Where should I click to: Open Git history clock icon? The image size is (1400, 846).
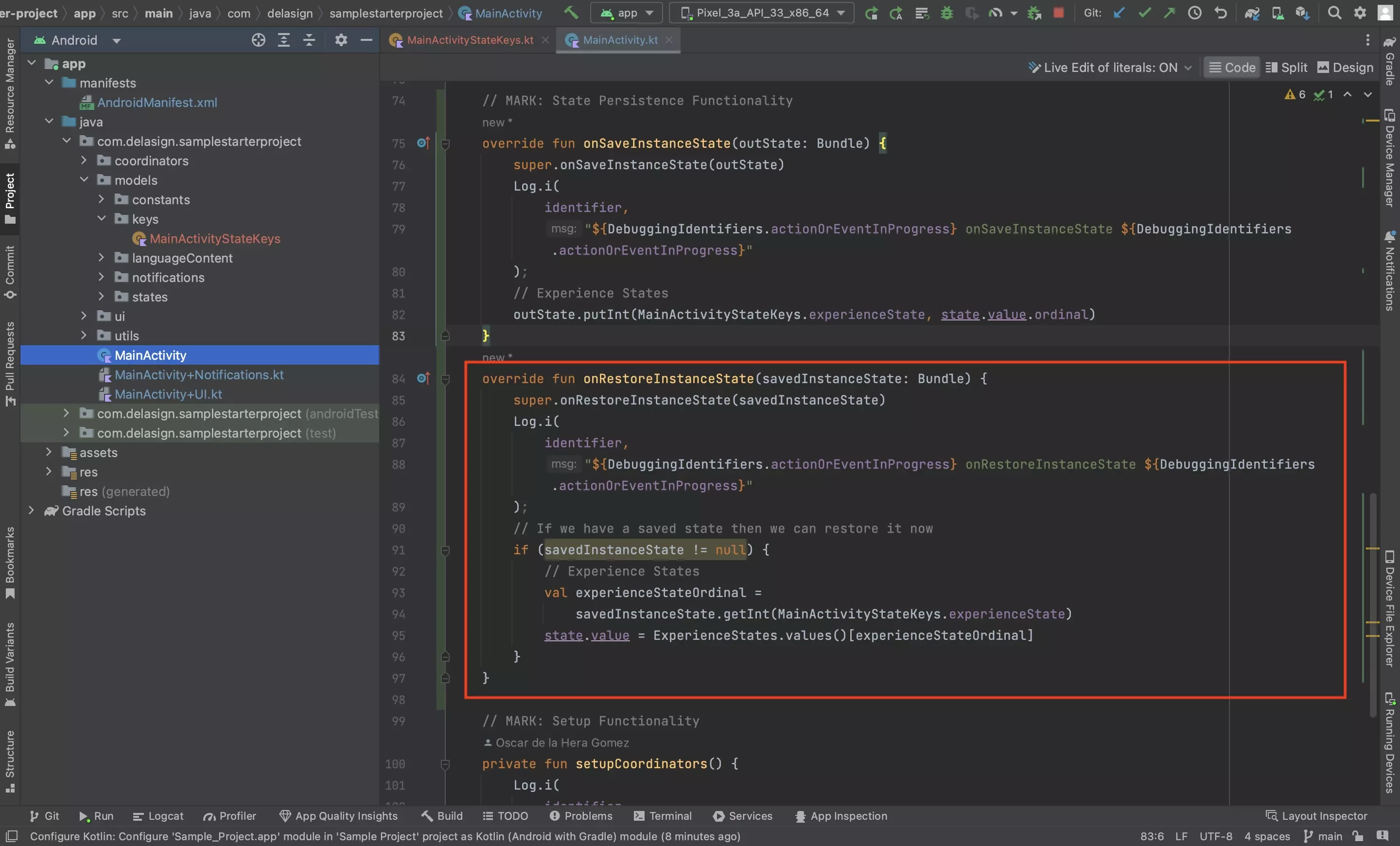click(1195, 13)
